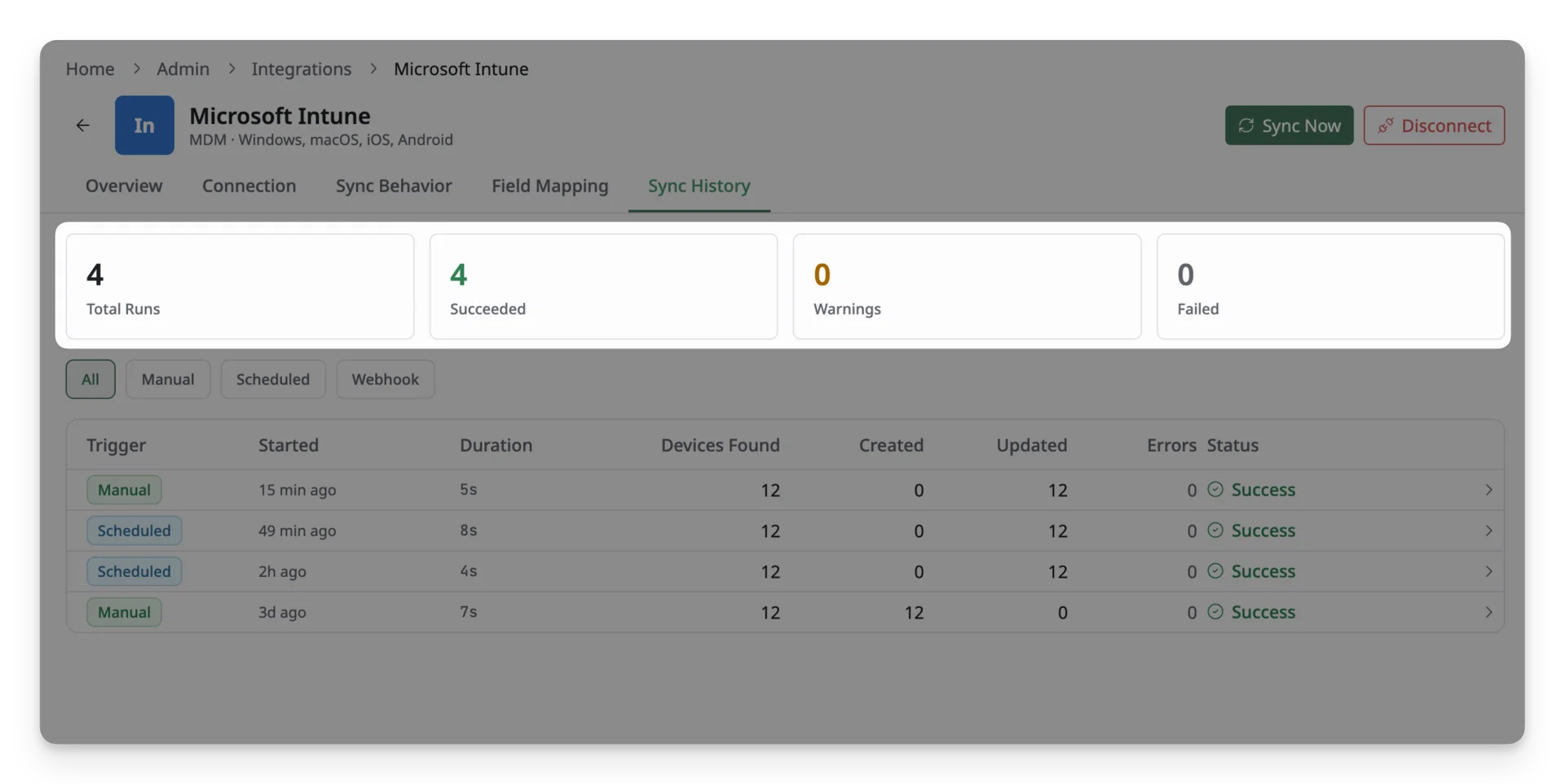Click the Duration column header

coord(496,445)
